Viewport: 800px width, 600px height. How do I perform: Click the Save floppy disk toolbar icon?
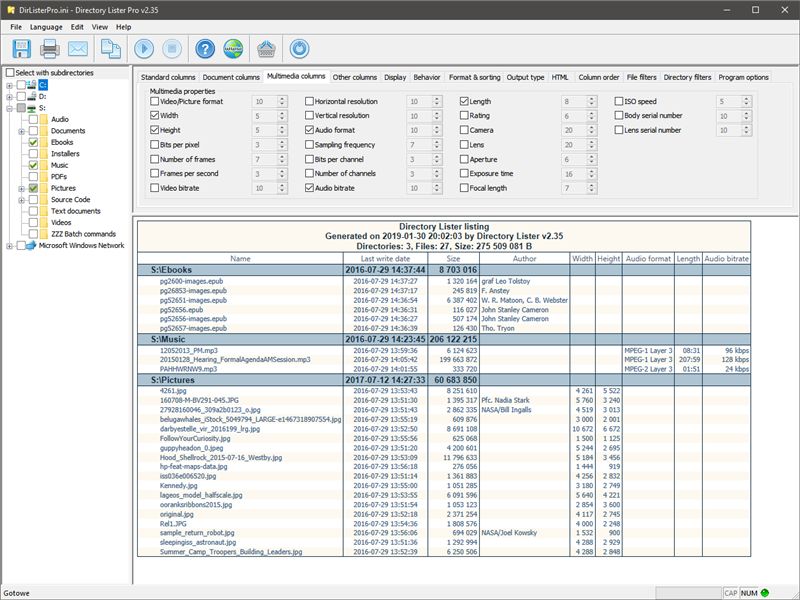[x=21, y=49]
